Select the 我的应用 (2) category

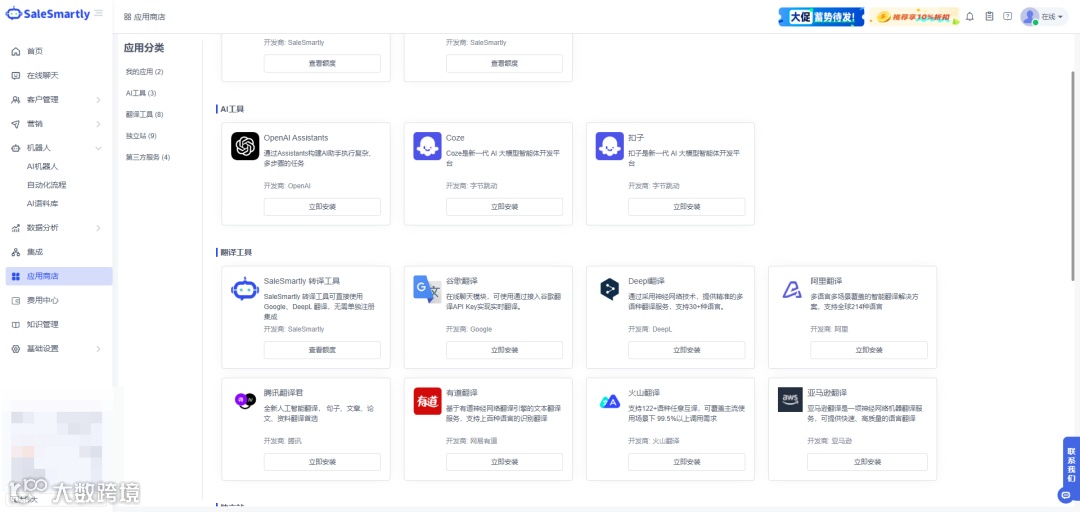[144, 72]
